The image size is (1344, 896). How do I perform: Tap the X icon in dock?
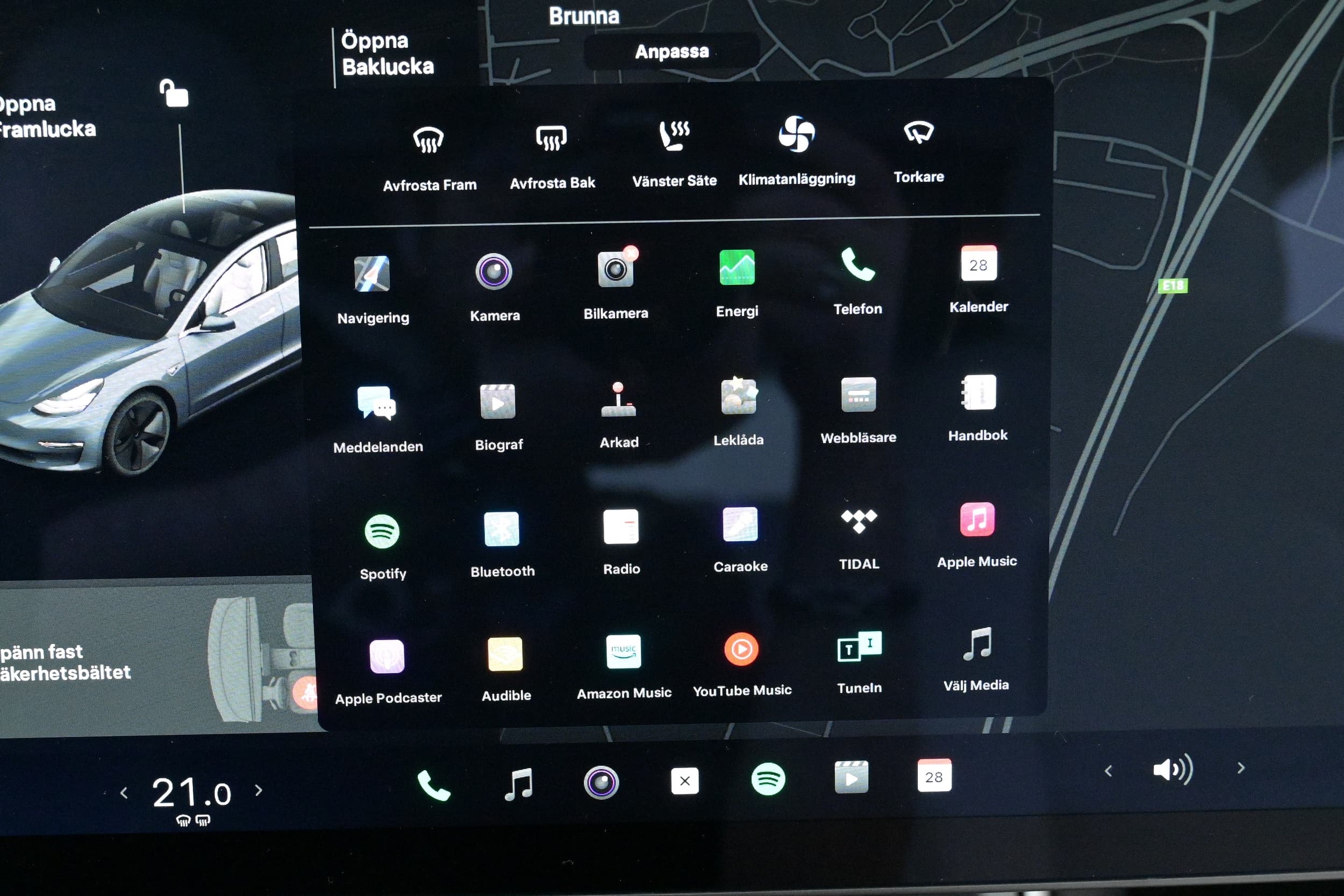click(x=684, y=780)
